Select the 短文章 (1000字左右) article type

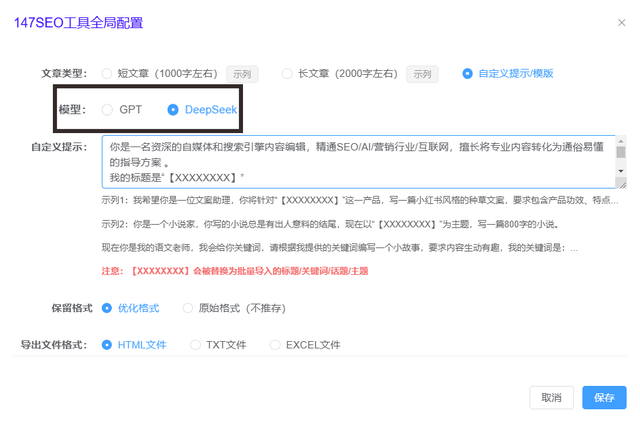click(108, 73)
